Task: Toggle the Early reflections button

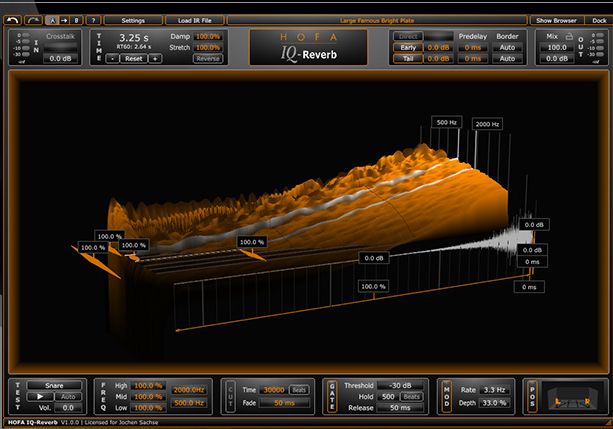Action: pos(408,47)
